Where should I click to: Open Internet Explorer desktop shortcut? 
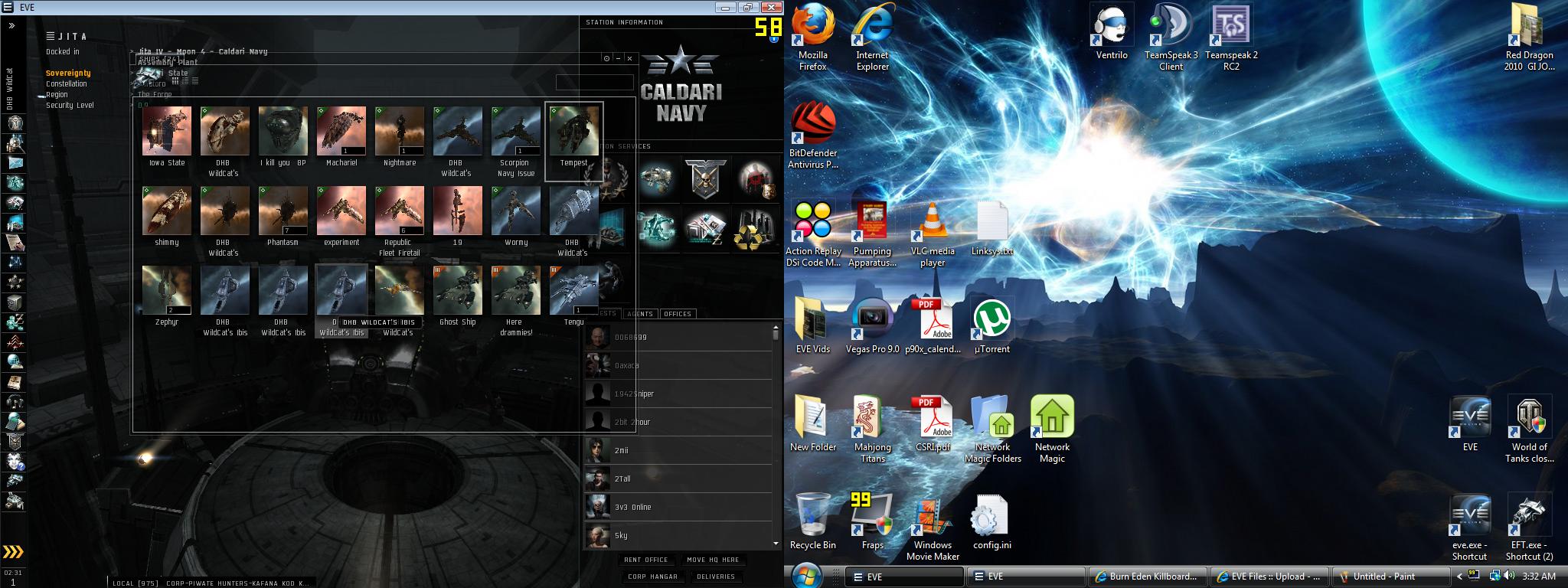click(x=872, y=38)
